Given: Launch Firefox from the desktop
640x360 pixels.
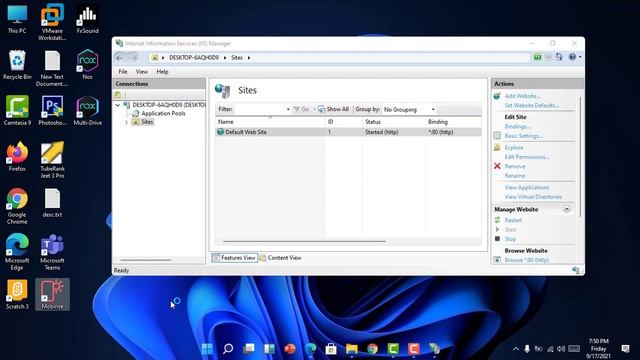Looking at the screenshot, I should click(x=17, y=157).
